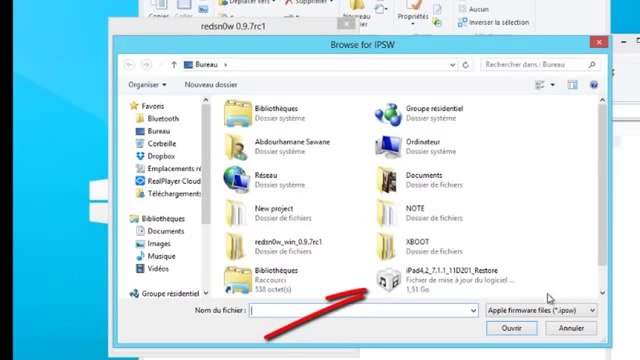This screenshot has height=360, width=640.
Task: Click the Corbeille recycle bin sidebar icon
Action: point(140,143)
